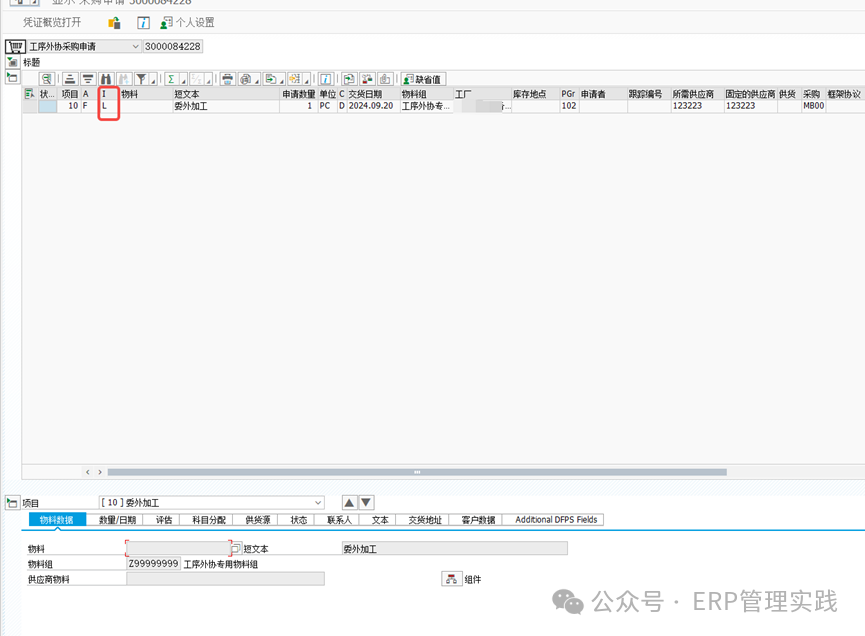
Task: Switch to the 科目分配 tab
Action: pos(209,520)
